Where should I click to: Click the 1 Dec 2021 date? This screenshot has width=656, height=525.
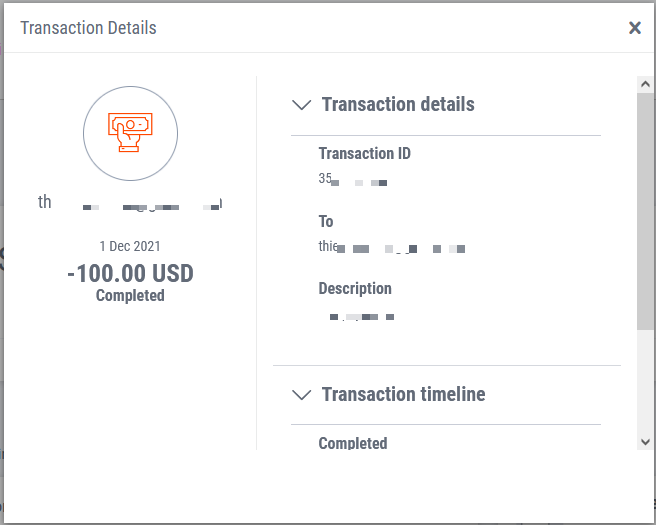(x=130, y=246)
